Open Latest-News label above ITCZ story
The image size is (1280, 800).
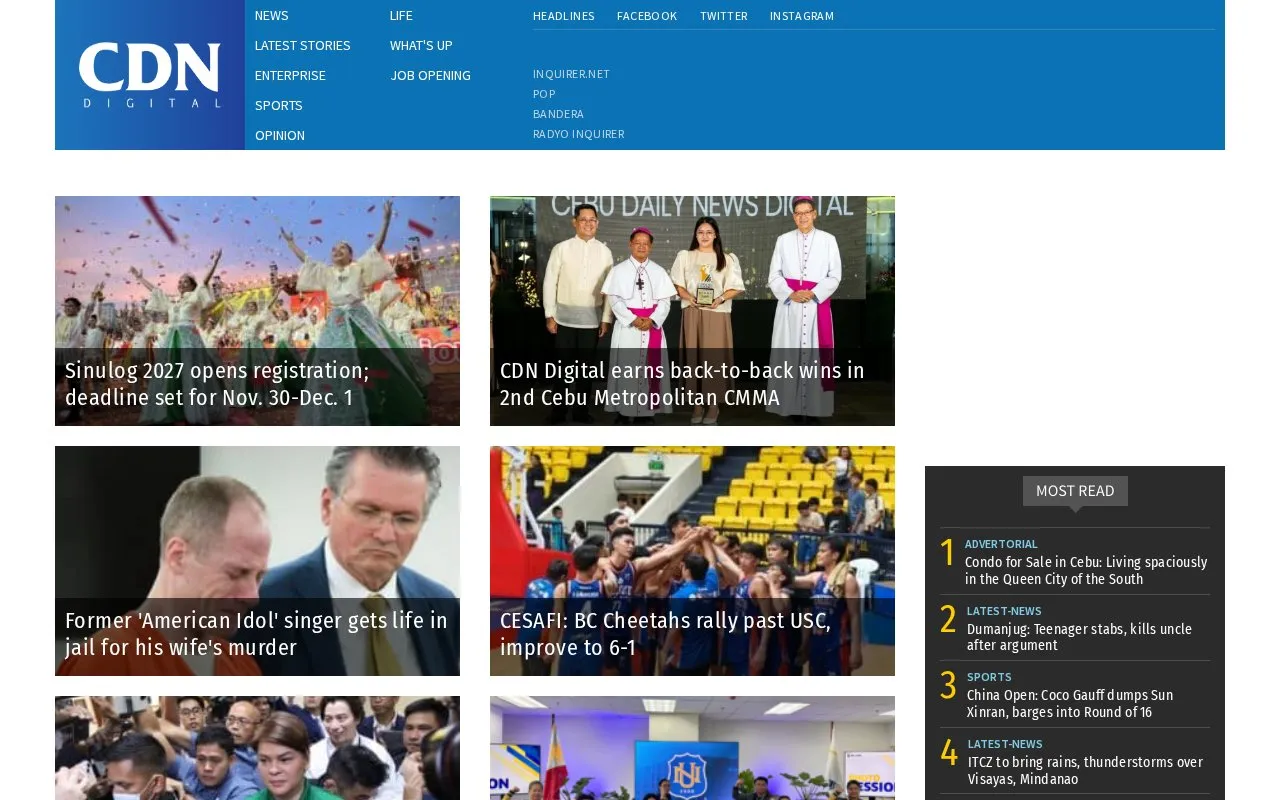tap(1005, 744)
